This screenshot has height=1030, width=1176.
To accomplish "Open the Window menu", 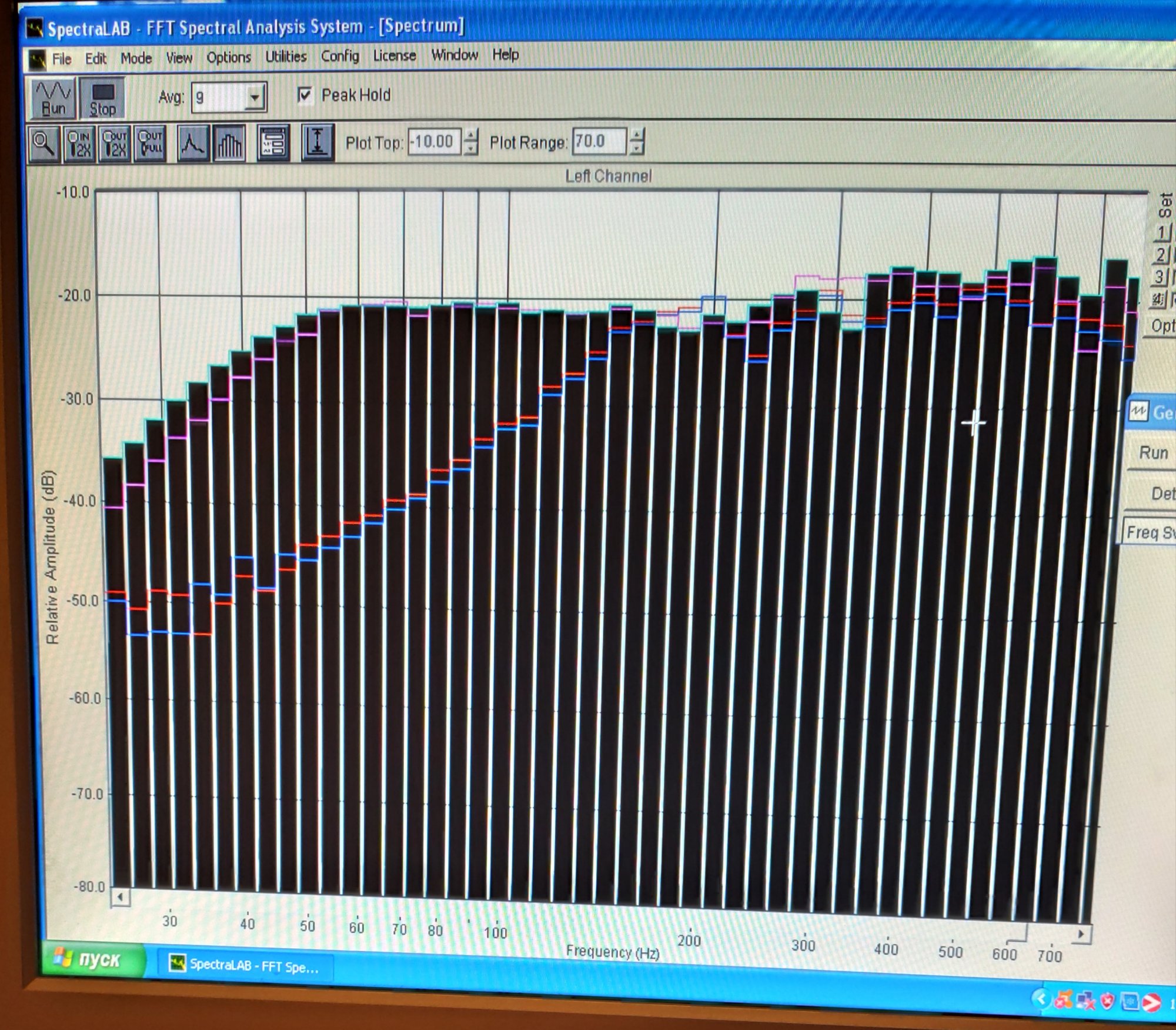I will click(455, 55).
